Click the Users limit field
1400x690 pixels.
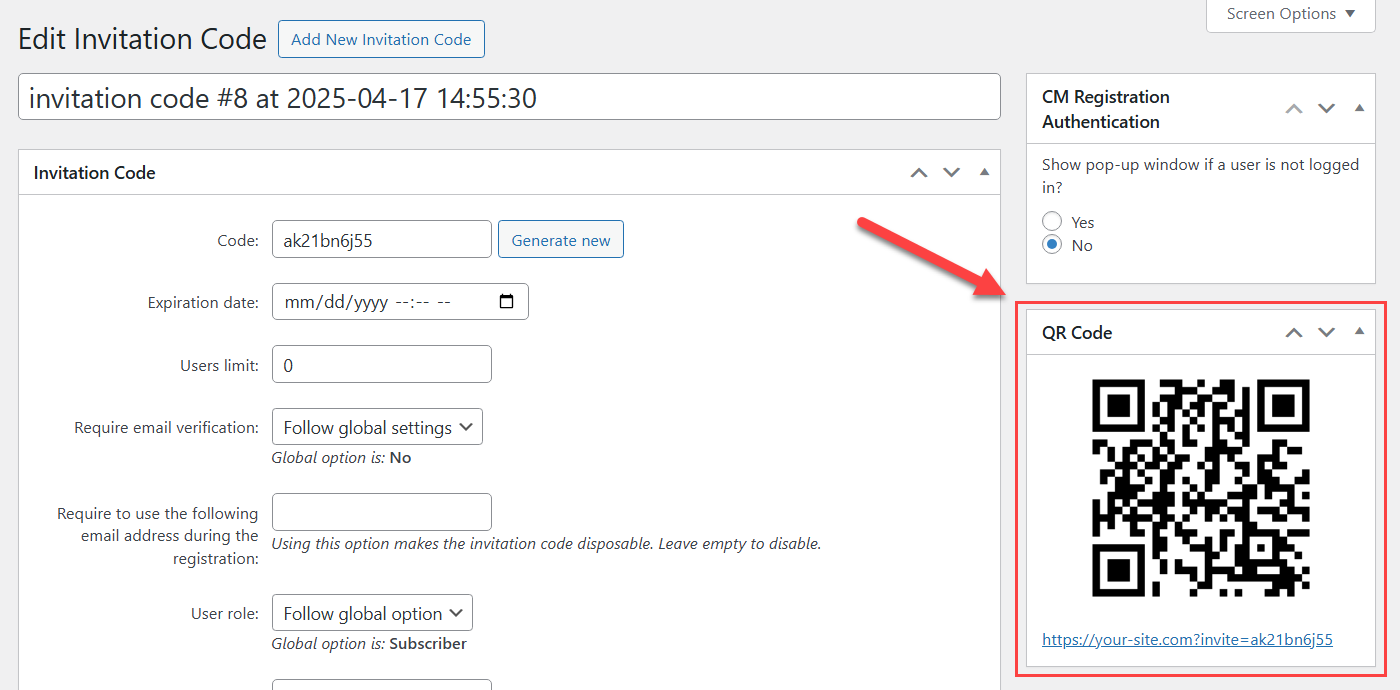pyautogui.click(x=382, y=364)
